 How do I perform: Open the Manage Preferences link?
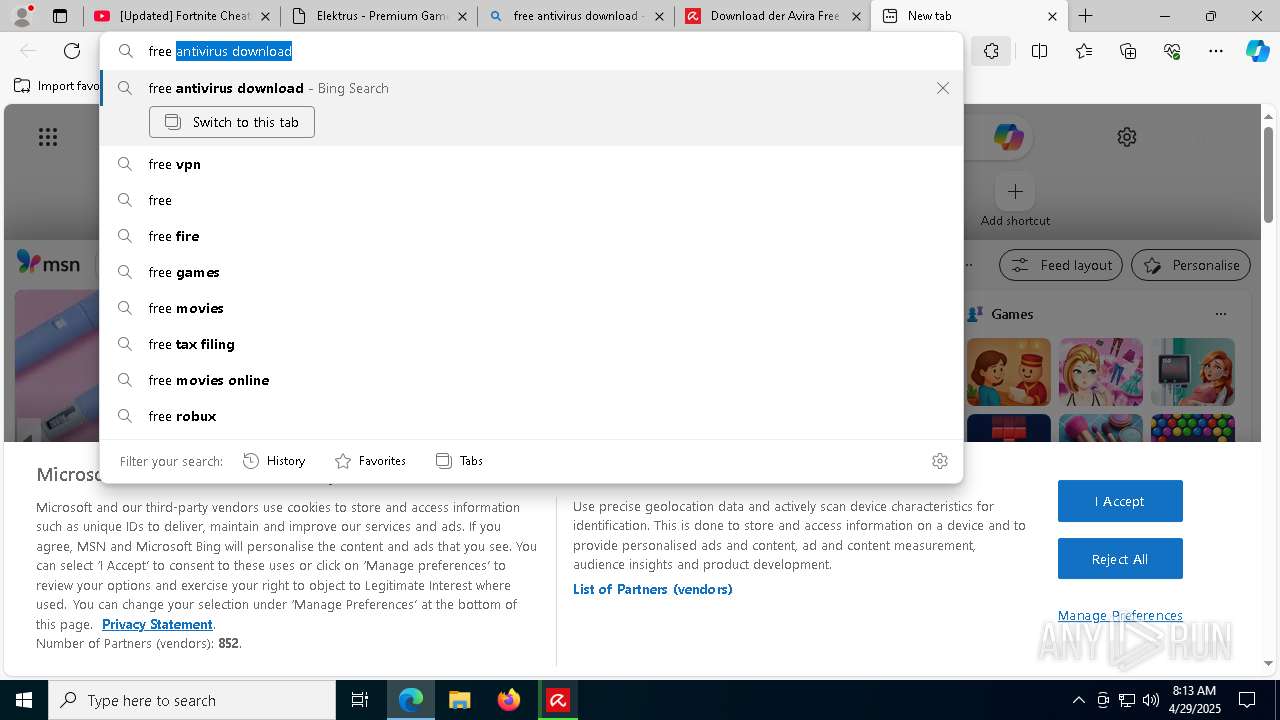tap(1120, 615)
